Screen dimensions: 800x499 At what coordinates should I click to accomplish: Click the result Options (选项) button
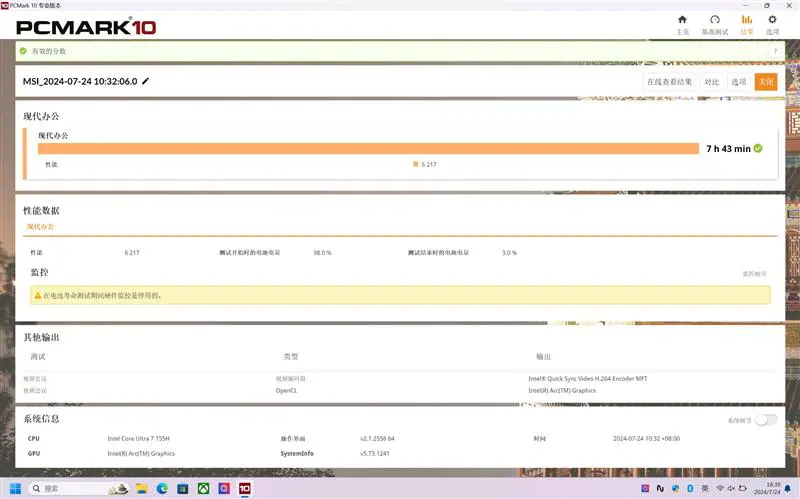click(x=739, y=82)
